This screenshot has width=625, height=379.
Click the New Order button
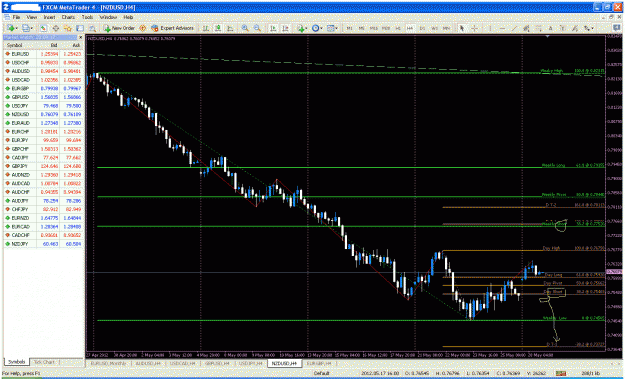[119, 28]
